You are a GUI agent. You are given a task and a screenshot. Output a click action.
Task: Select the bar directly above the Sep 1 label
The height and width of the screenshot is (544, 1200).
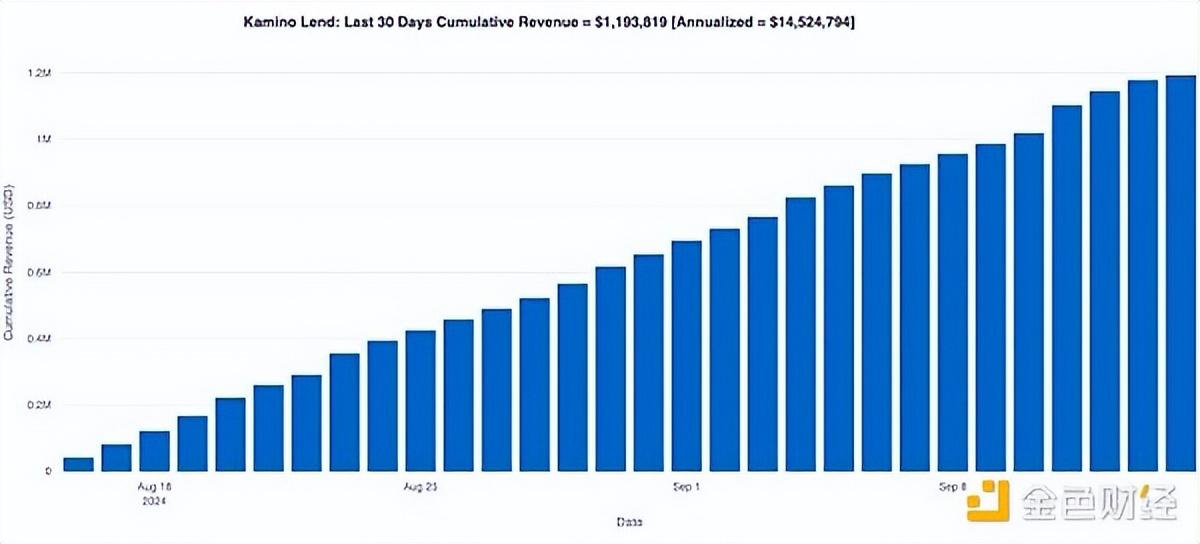686,356
